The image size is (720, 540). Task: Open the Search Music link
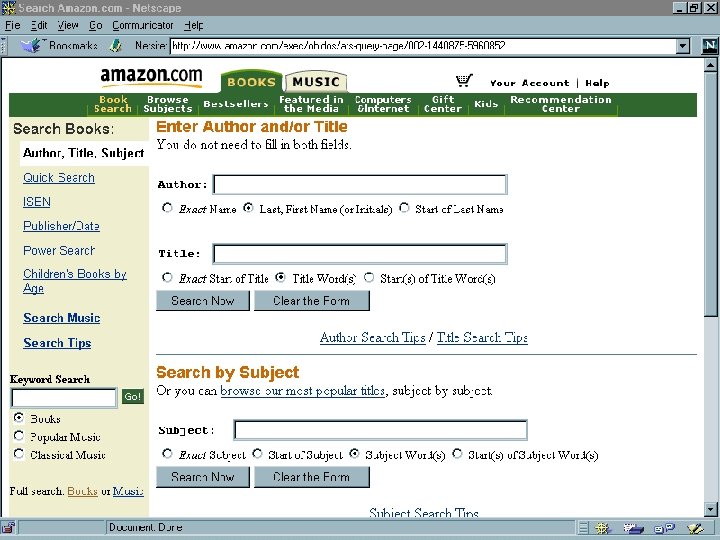(x=62, y=318)
